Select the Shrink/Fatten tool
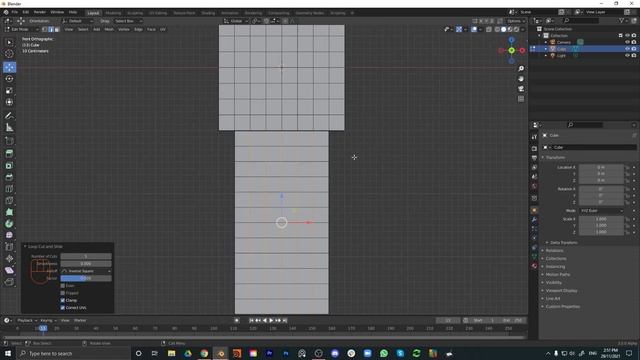640x360 pixels. coord(9,258)
